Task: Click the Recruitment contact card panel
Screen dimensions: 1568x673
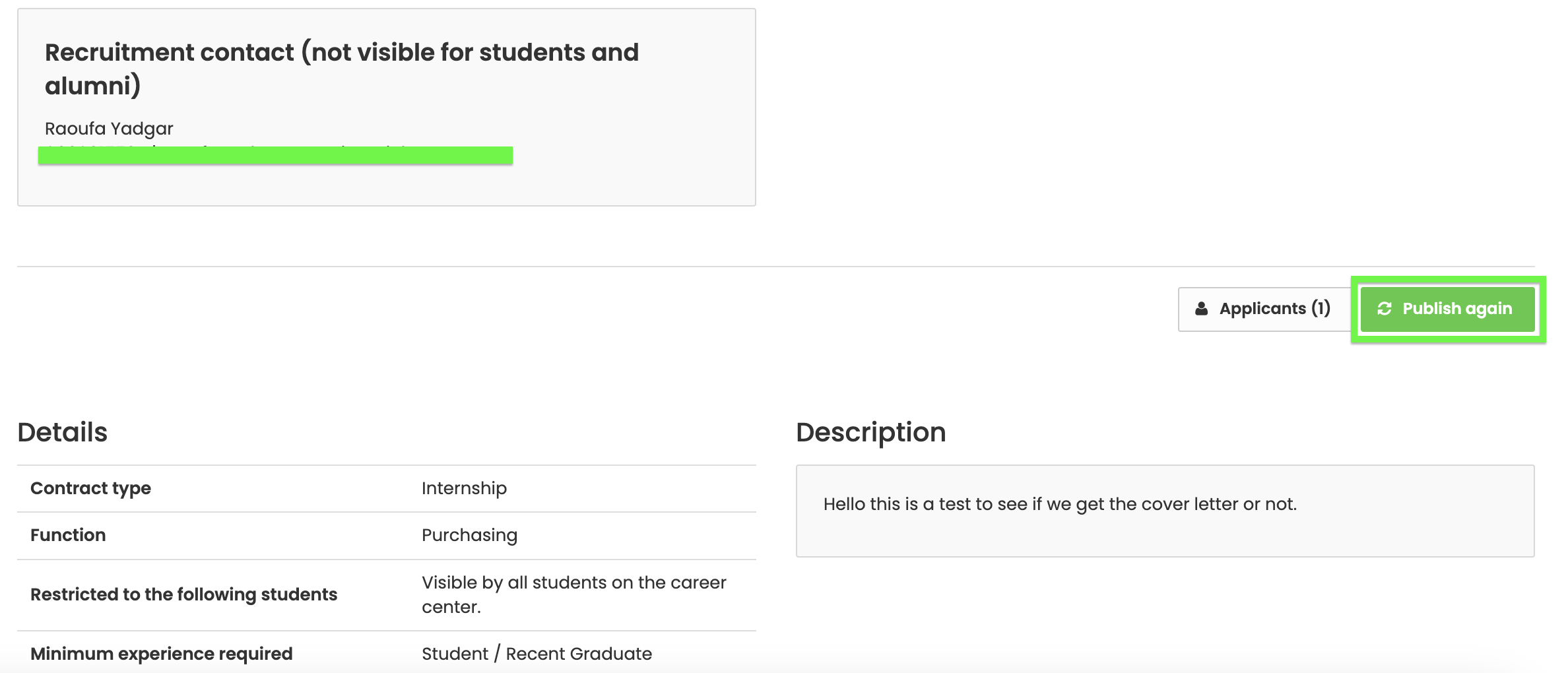Action: click(x=387, y=108)
